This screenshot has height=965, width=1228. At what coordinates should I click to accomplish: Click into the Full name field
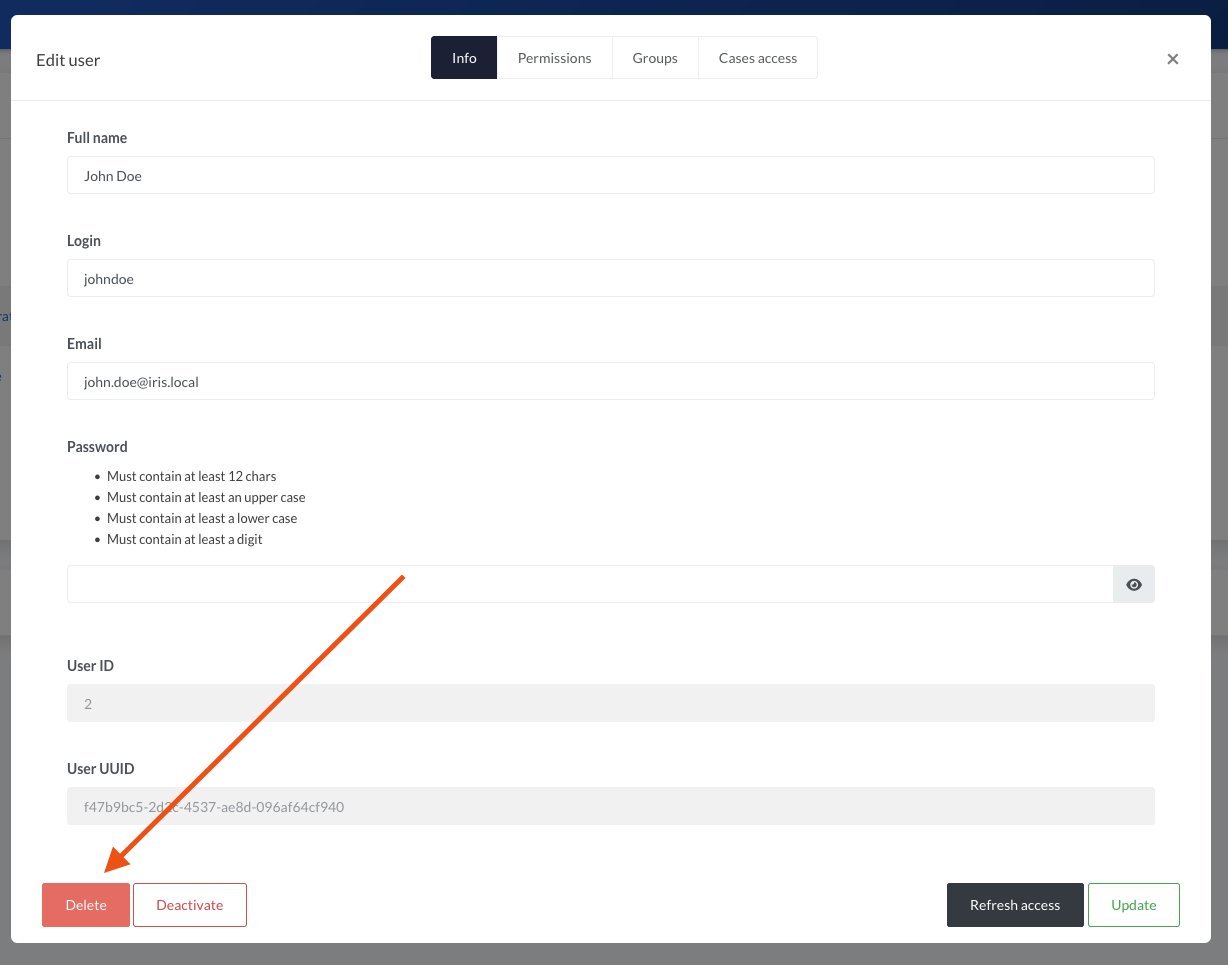(610, 175)
